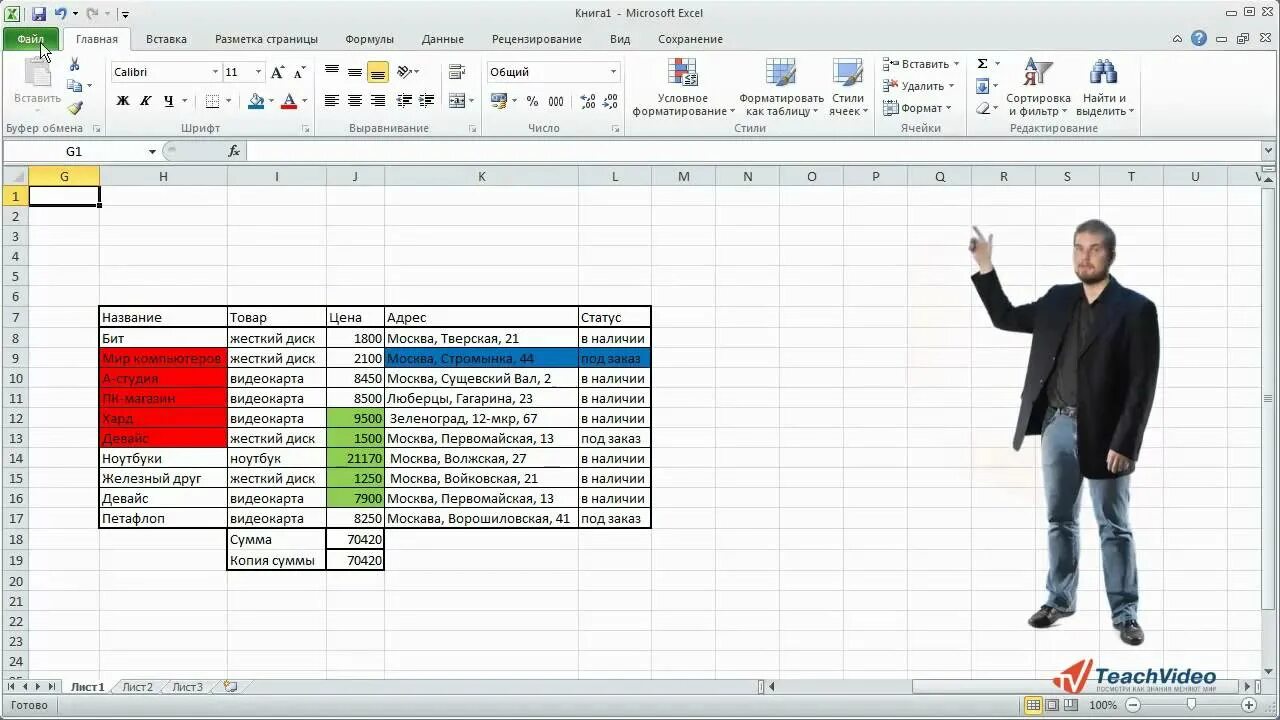Select the Format Painter brush icon
The image size is (1280, 720).
tap(75, 108)
